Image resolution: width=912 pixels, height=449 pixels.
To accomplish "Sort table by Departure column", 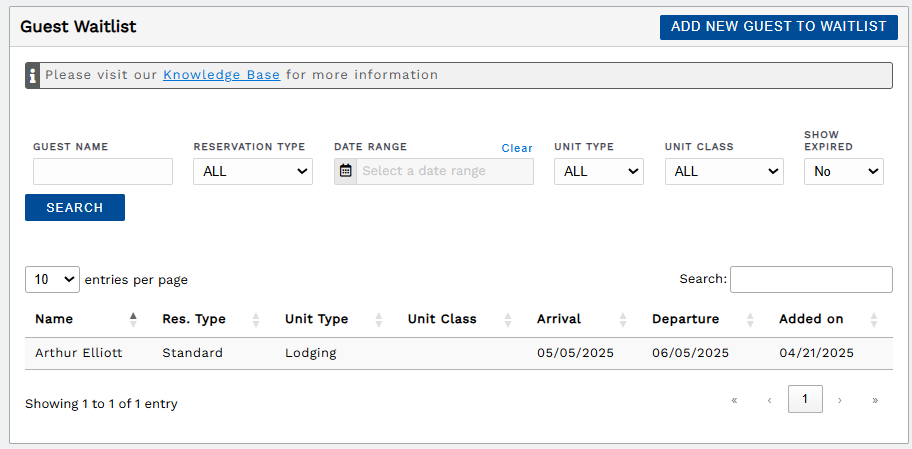I will pos(685,319).
